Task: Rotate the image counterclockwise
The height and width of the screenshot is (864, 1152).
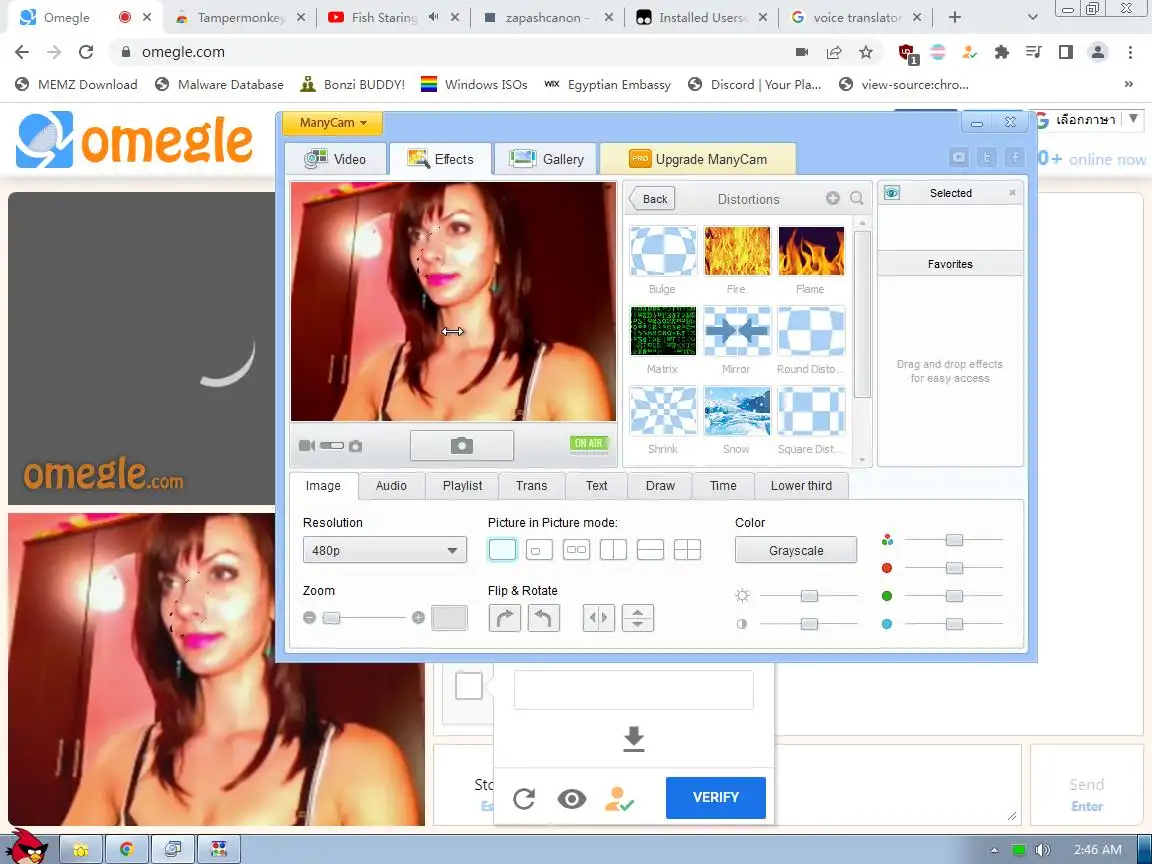Action: pos(543,618)
